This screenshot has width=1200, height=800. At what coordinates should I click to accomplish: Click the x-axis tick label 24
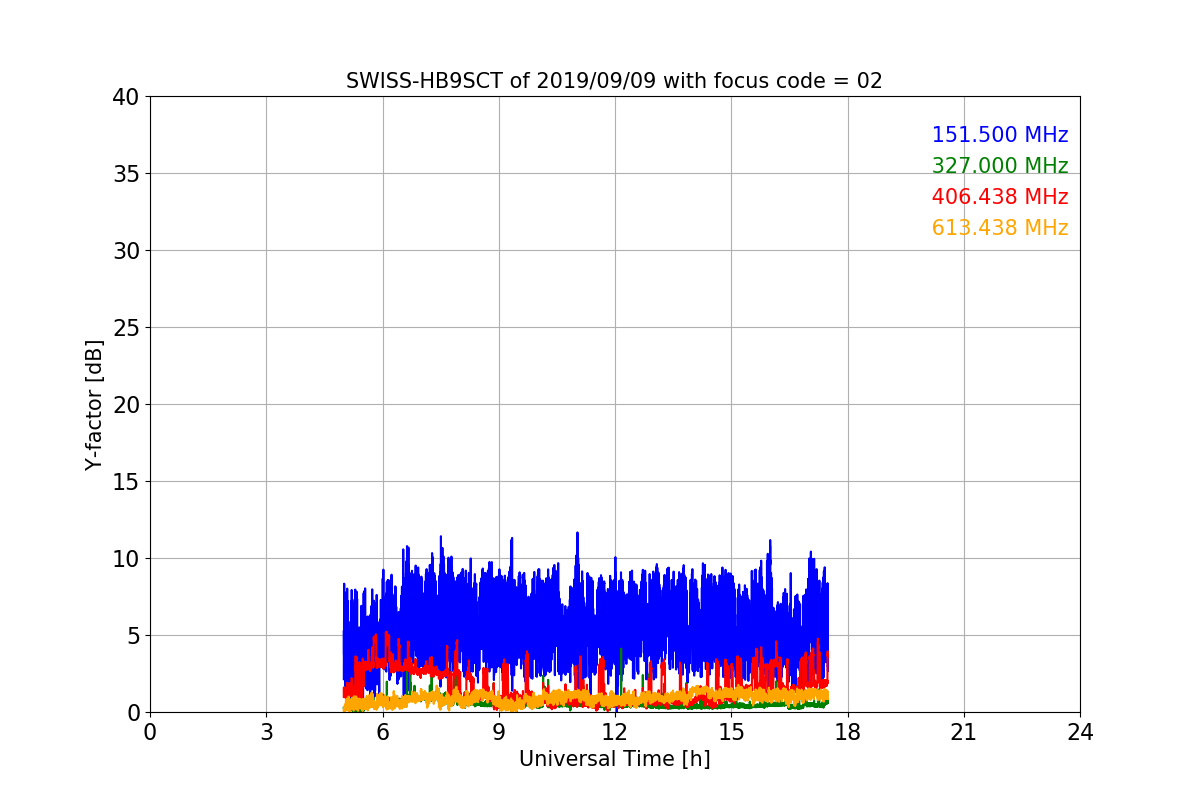[1080, 732]
